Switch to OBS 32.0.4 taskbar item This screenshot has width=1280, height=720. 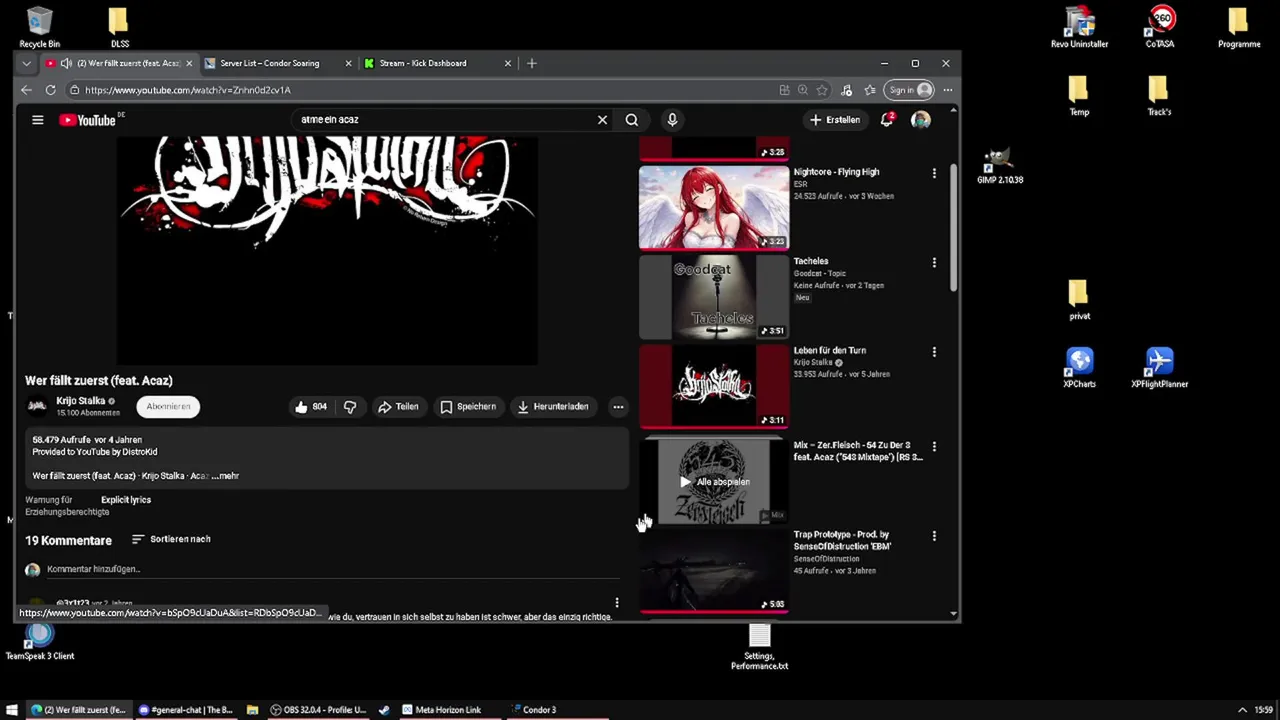pyautogui.click(x=318, y=710)
